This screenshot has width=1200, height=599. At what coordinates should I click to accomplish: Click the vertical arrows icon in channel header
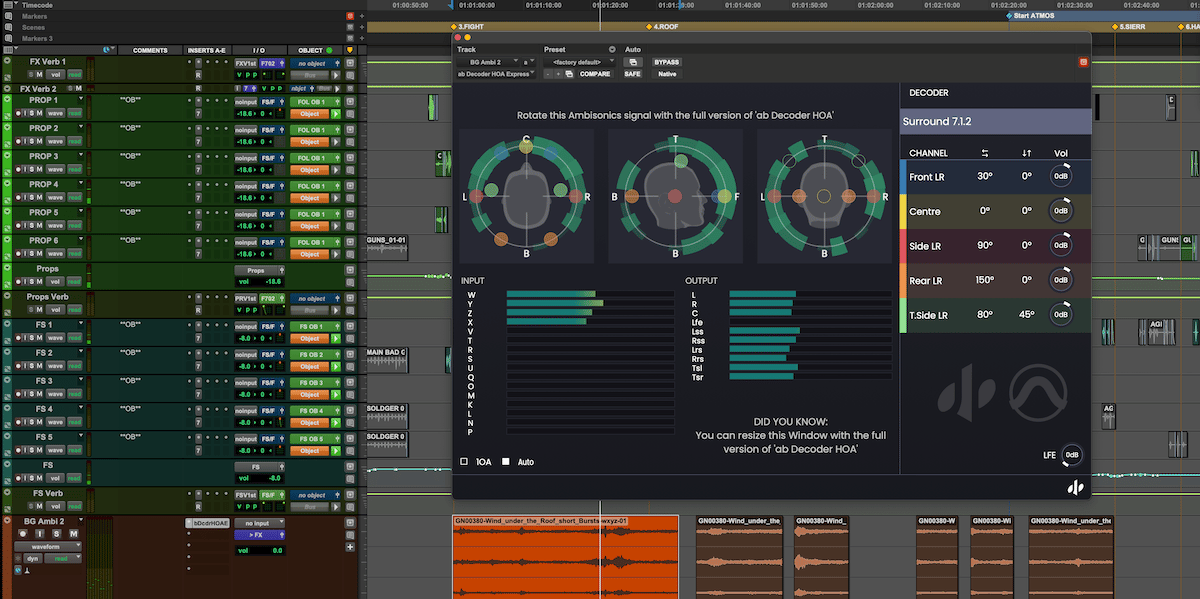[x=1026, y=153]
